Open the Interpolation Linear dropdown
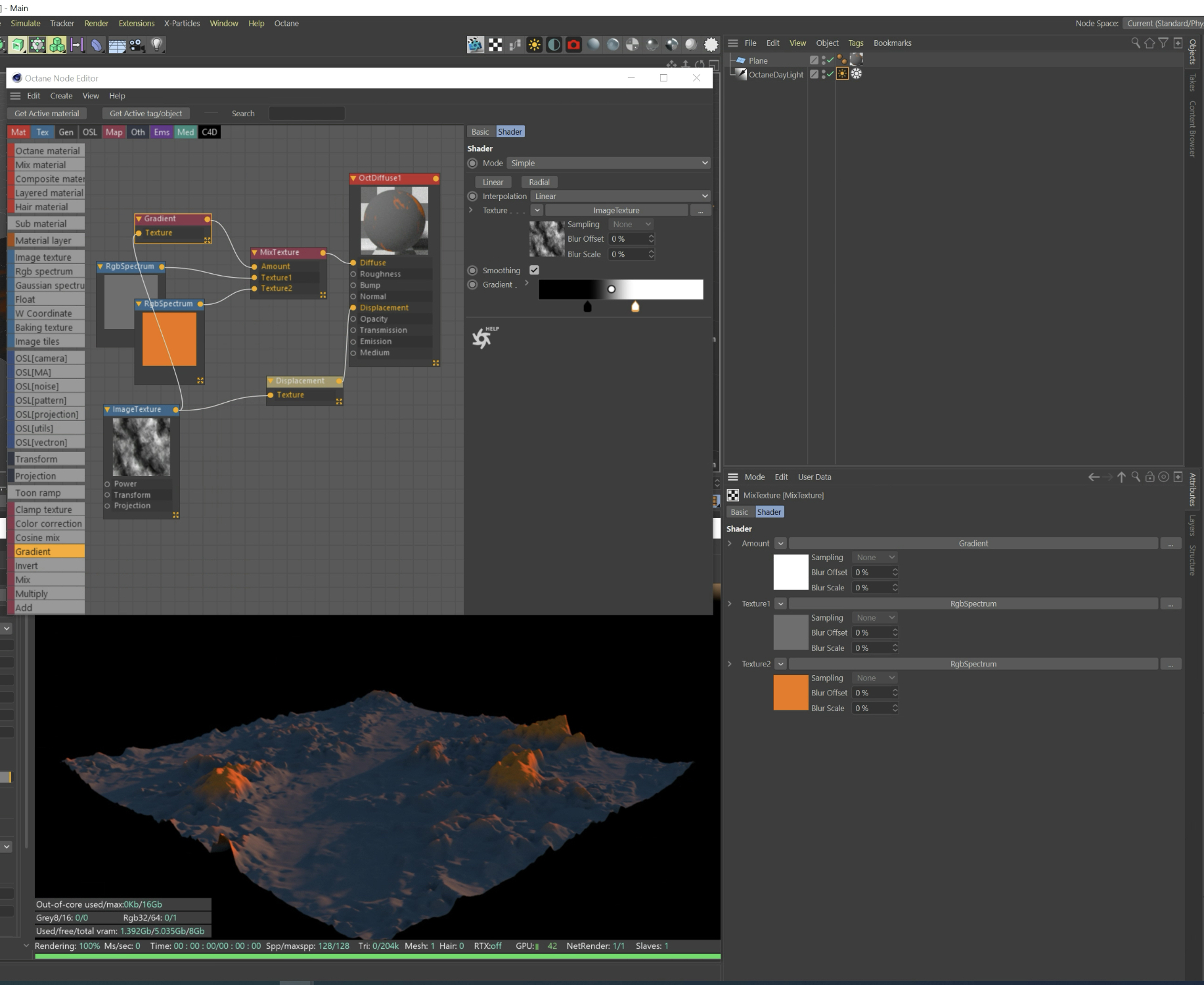The height and width of the screenshot is (985, 1204). click(x=621, y=196)
